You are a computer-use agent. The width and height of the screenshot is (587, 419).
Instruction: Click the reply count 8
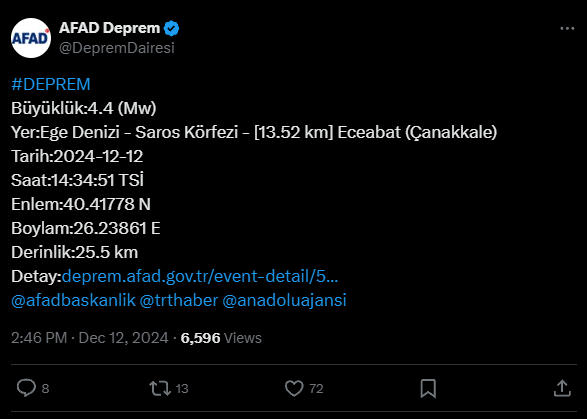(45, 389)
